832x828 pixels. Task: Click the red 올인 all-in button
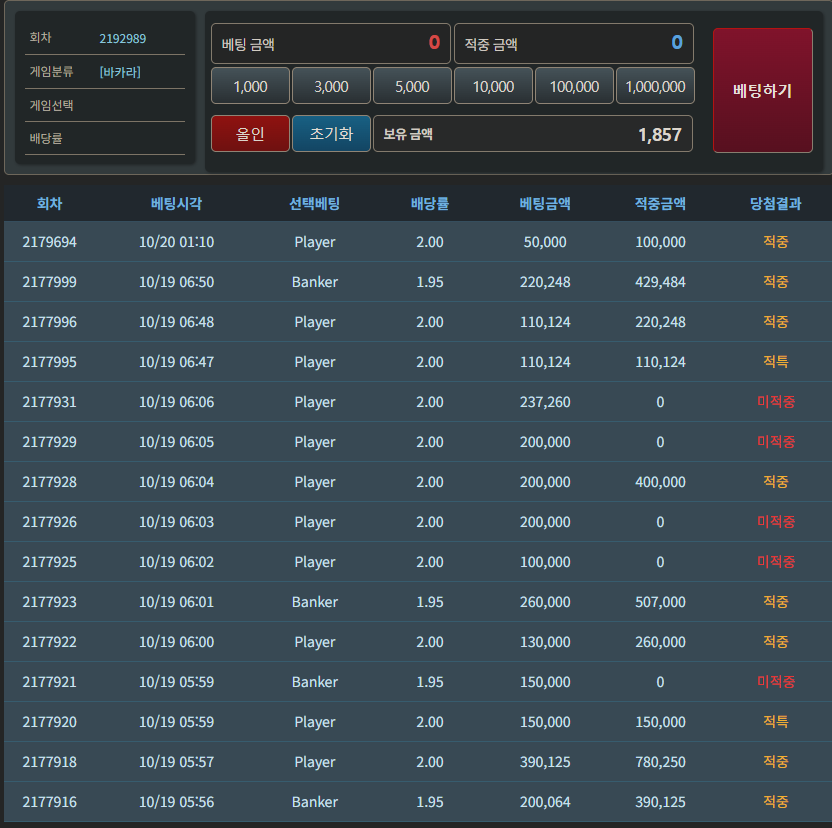coord(250,134)
